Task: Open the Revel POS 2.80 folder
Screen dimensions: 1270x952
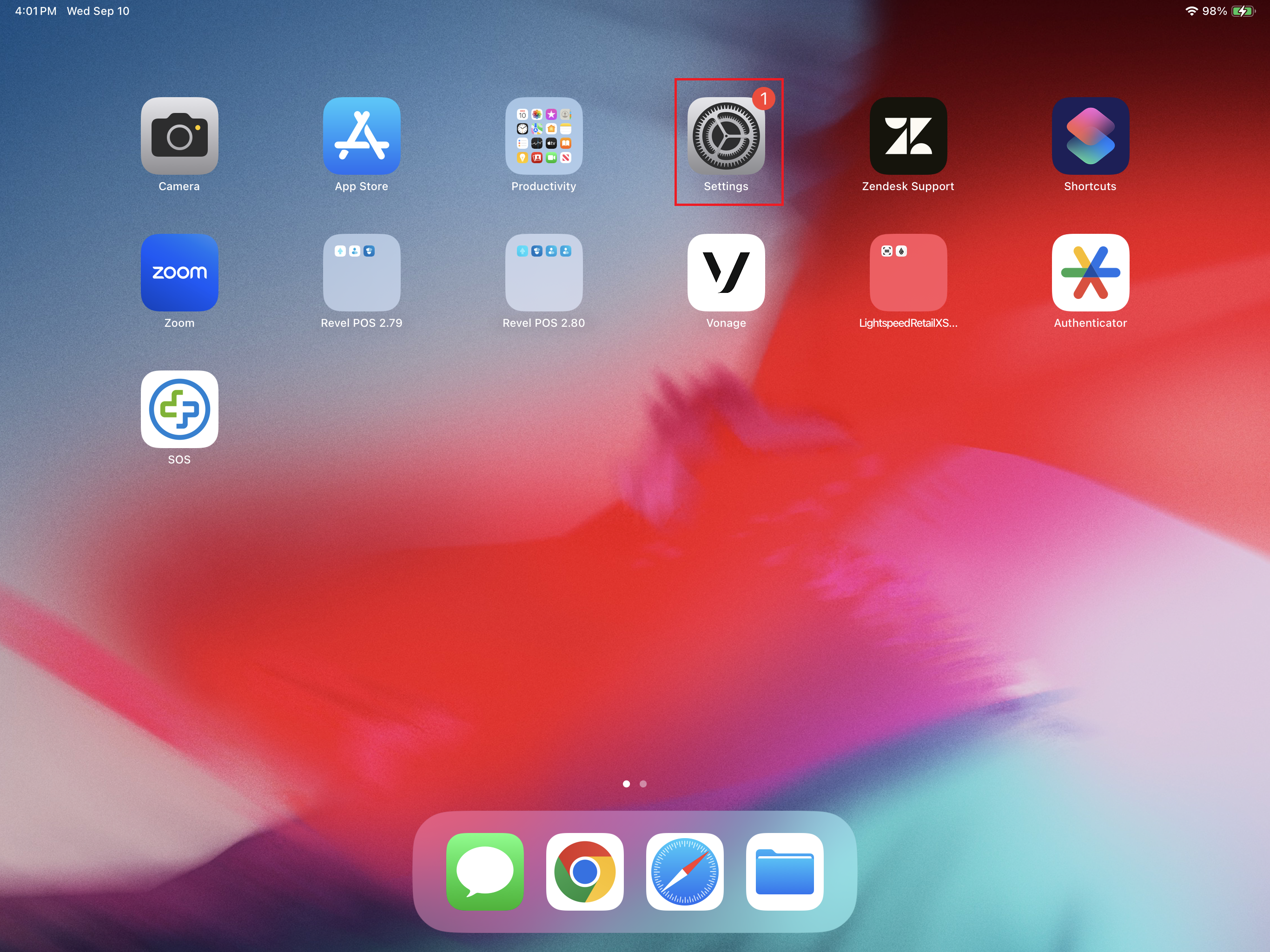Action: coord(544,273)
